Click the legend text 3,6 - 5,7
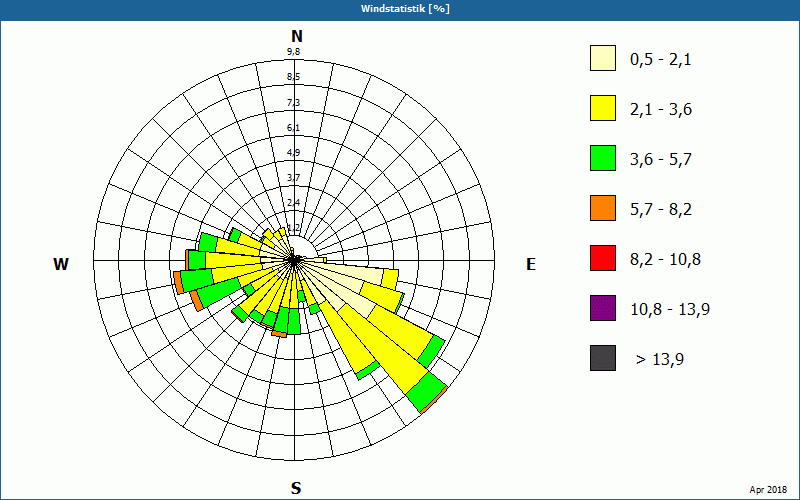This screenshot has height=500, width=800. click(x=661, y=160)
